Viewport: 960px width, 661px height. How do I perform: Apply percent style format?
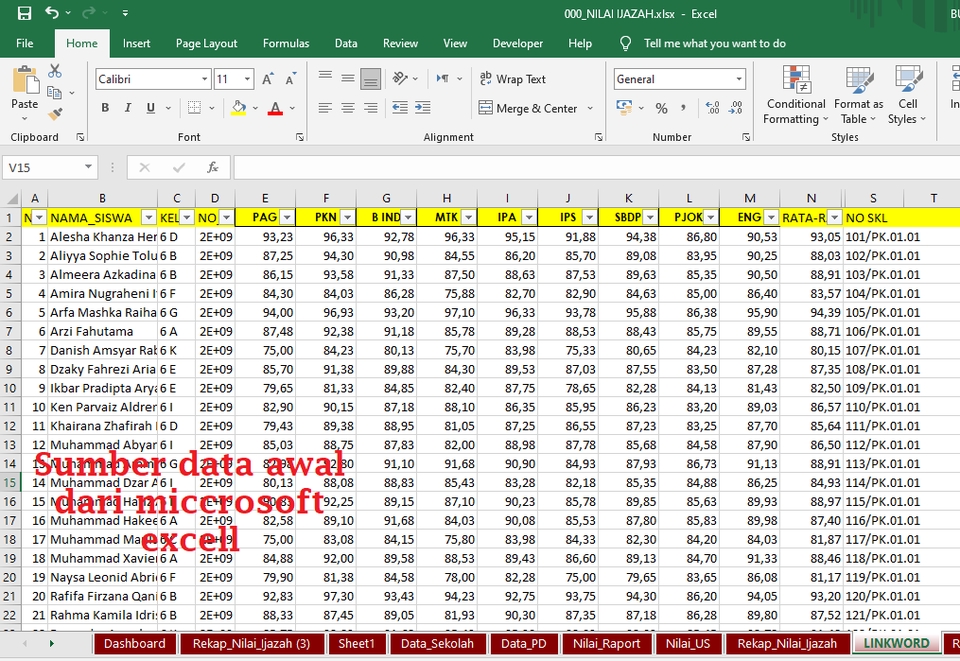pos(661,108)
